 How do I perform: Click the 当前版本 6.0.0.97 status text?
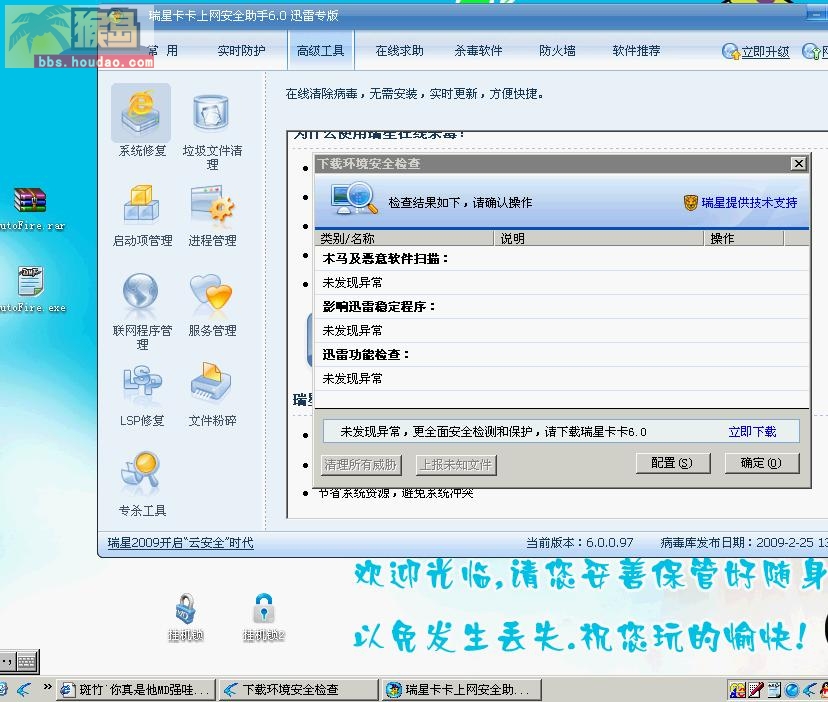click(x=579, y=542)
